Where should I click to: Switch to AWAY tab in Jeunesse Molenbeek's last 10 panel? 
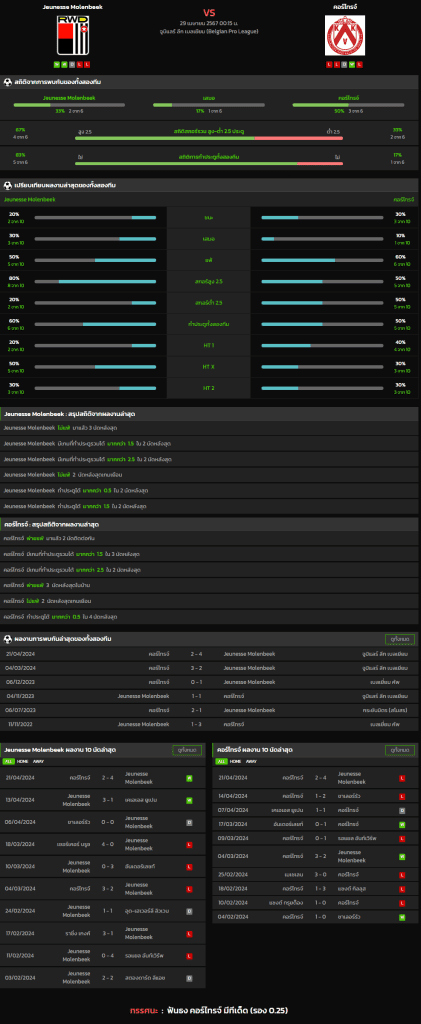coord(37,761)
